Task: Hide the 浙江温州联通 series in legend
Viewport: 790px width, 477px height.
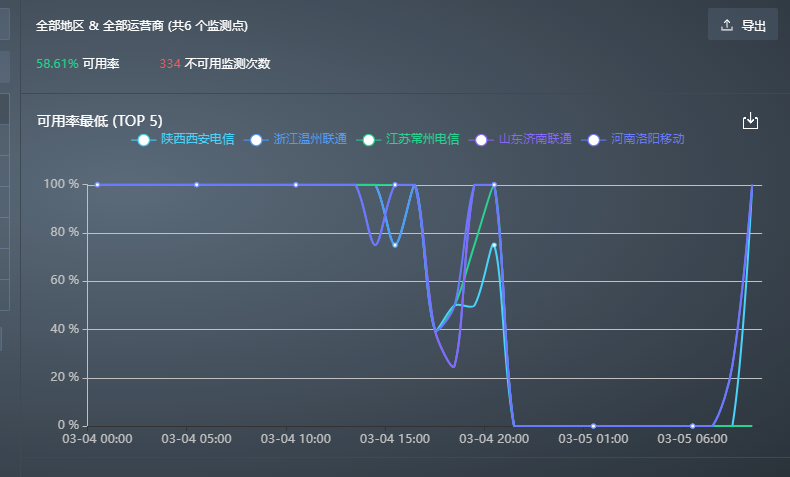Action: 298,139
